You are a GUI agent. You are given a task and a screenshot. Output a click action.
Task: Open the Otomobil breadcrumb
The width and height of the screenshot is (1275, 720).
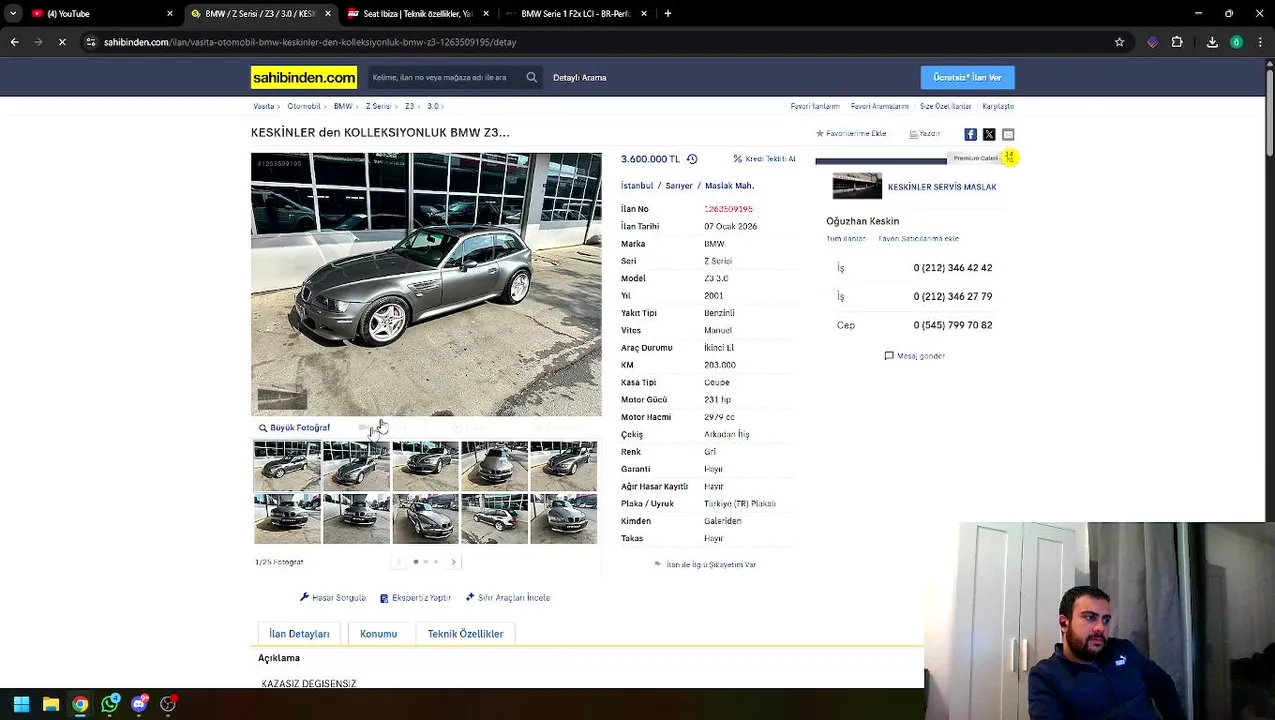[x=304, y=106]
